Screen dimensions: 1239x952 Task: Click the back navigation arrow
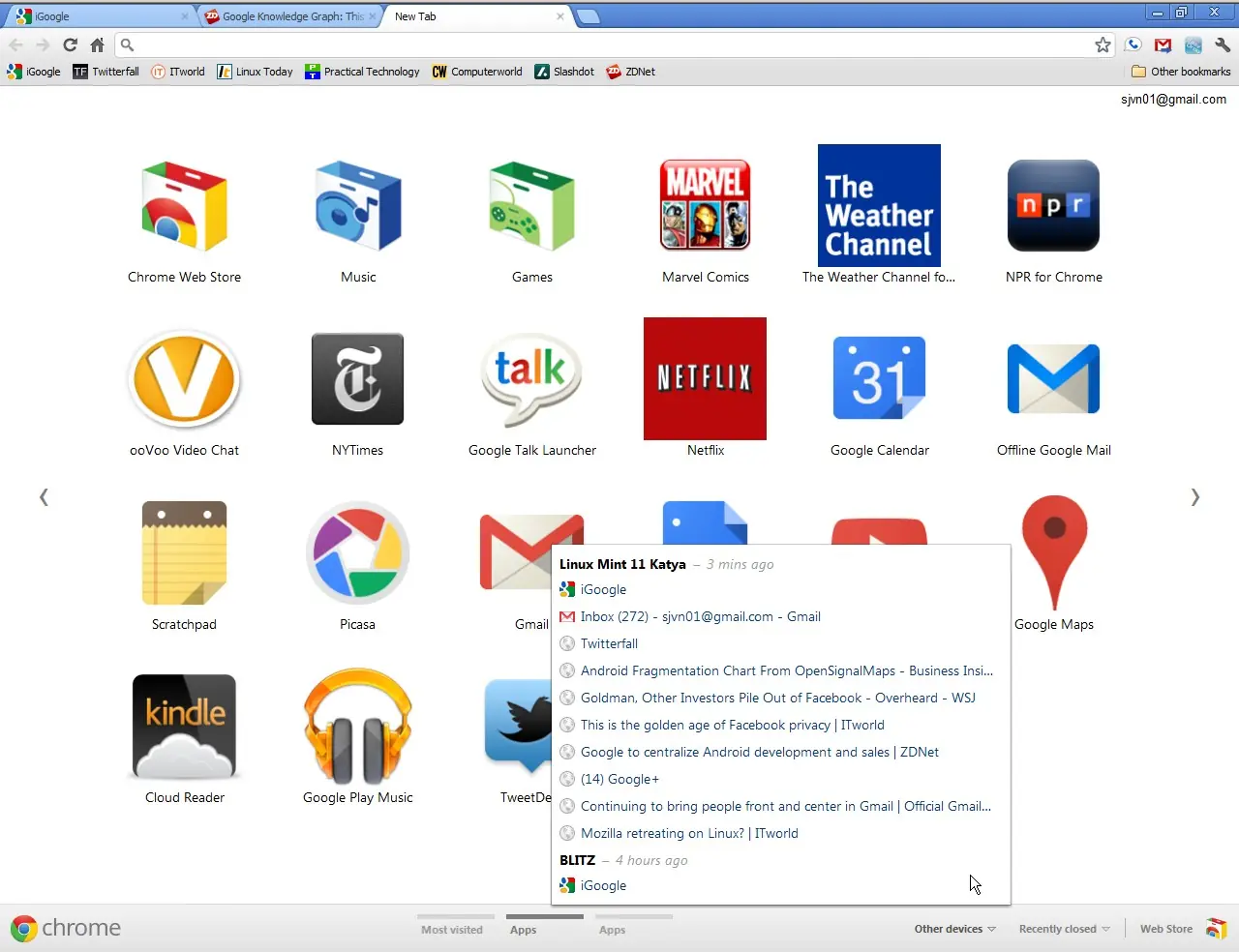pyautogui.click(x=15, y=45)
